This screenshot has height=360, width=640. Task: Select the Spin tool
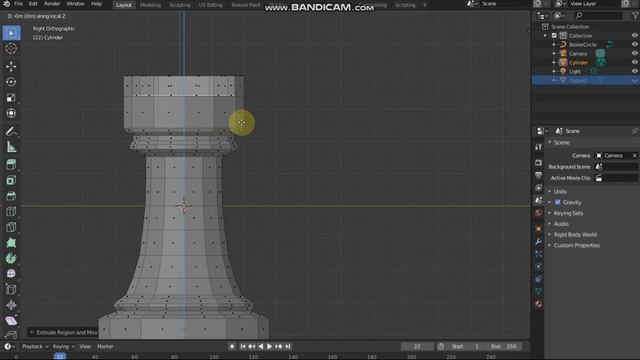click(11, 258)
